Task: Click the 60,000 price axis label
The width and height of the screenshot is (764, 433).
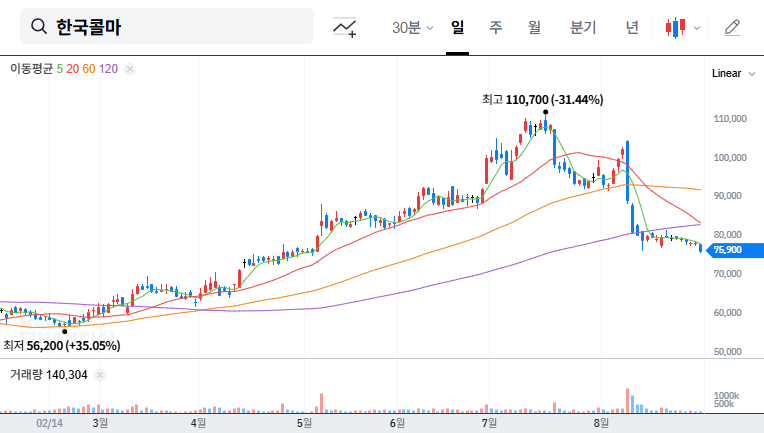Action: tap(727, 312)
